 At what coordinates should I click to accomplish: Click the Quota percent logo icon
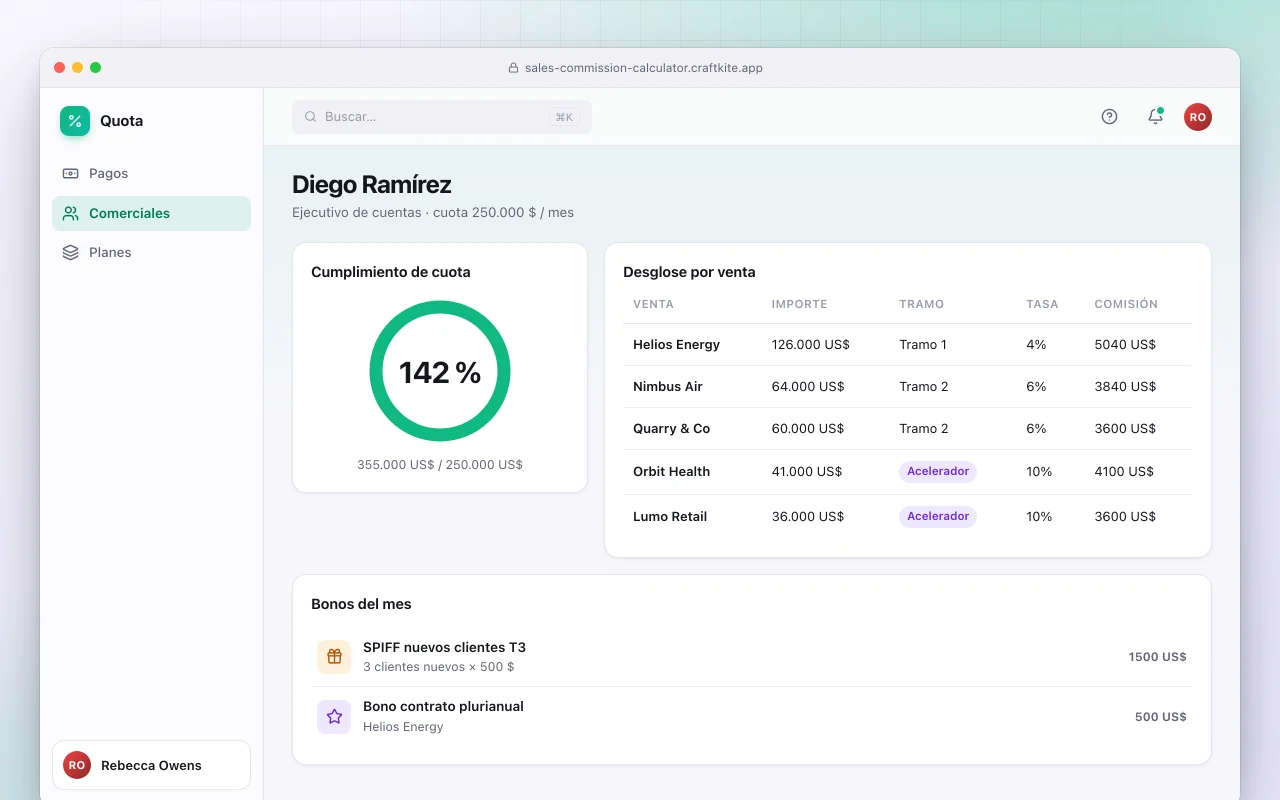click(75, 121)
